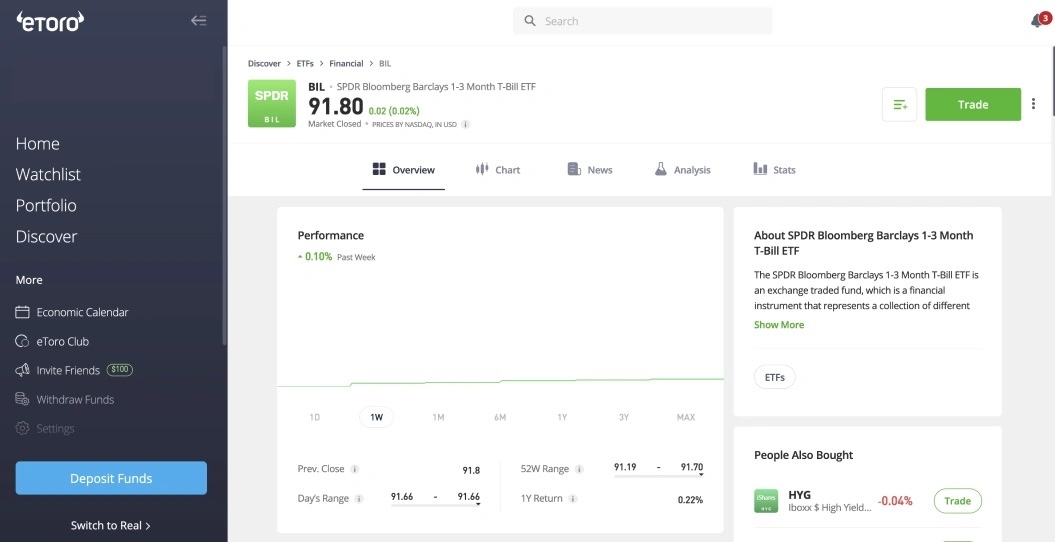
Task: Select the 3Y chart period
Action: coord(624,417)
